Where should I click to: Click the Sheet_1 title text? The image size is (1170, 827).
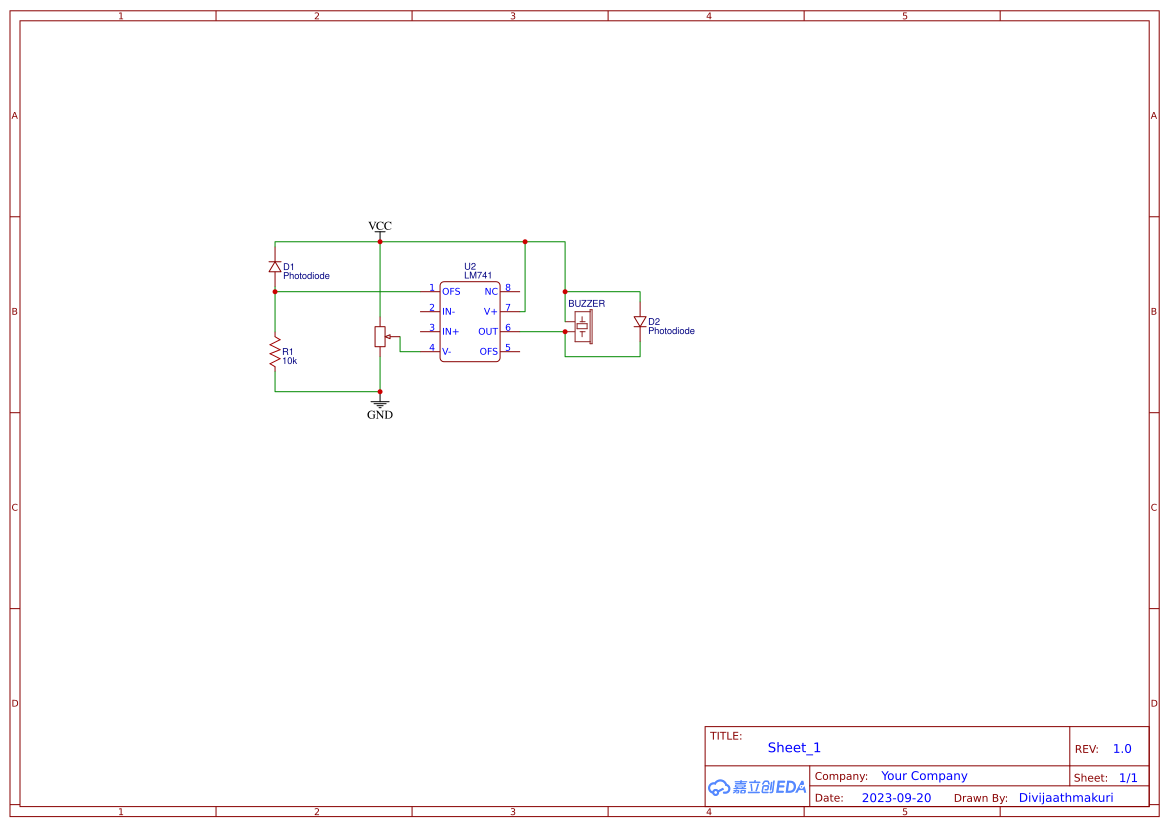click(794, 748)
